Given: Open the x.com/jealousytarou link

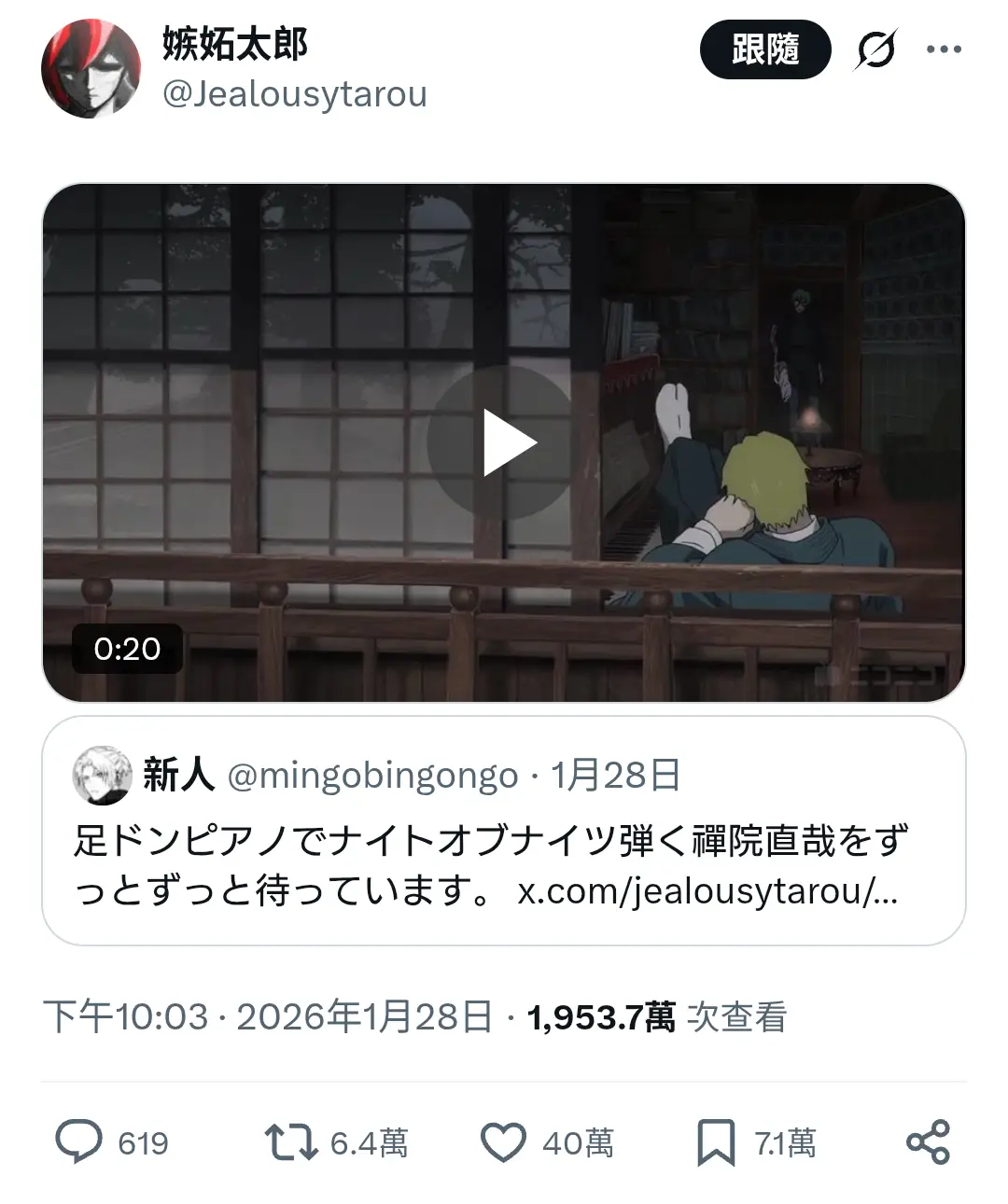Looking at the screenshot, I should [707, 890].
